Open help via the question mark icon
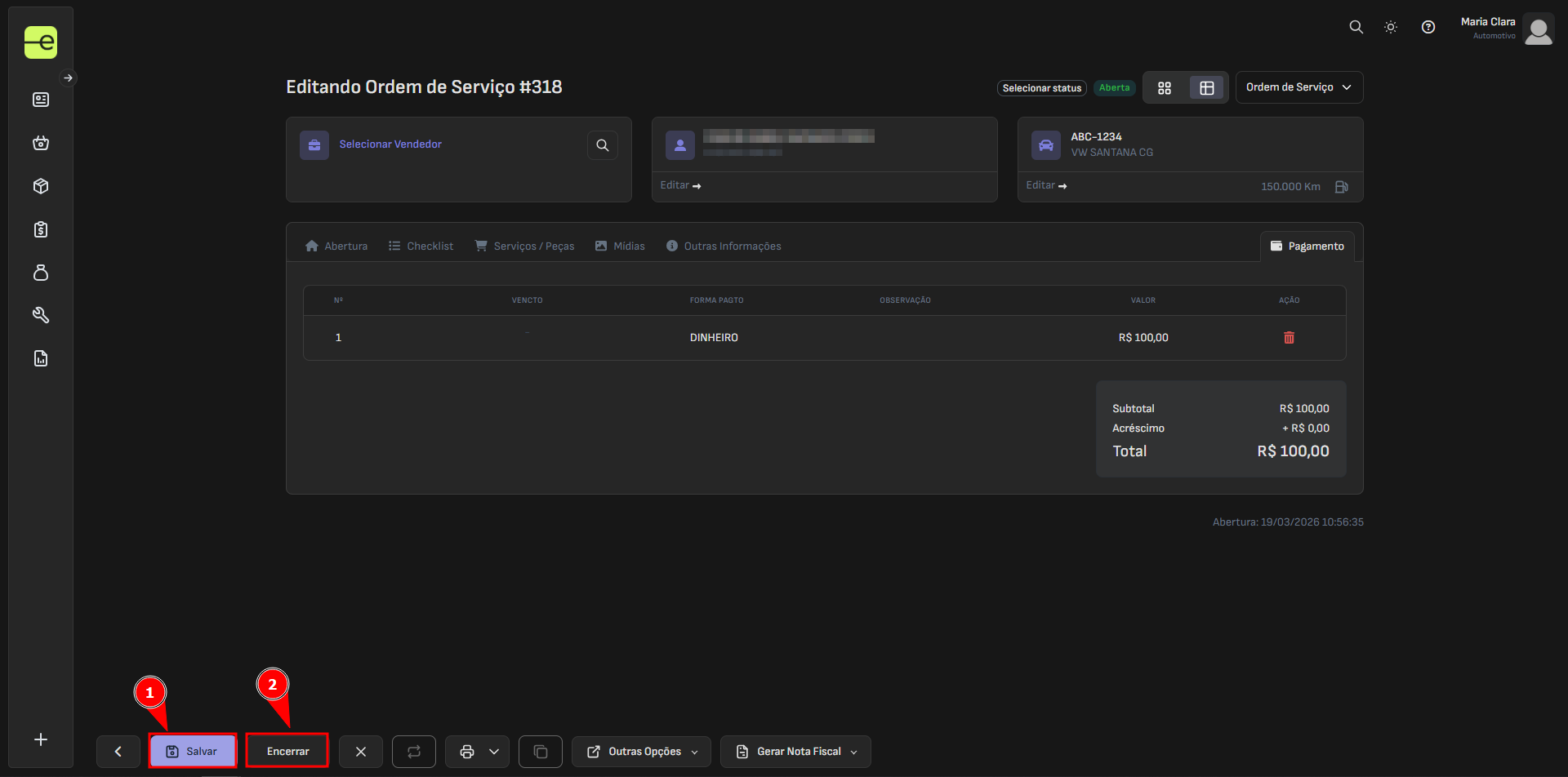The height and width of the screenshot is (777, 1568). coord(1428,27)
